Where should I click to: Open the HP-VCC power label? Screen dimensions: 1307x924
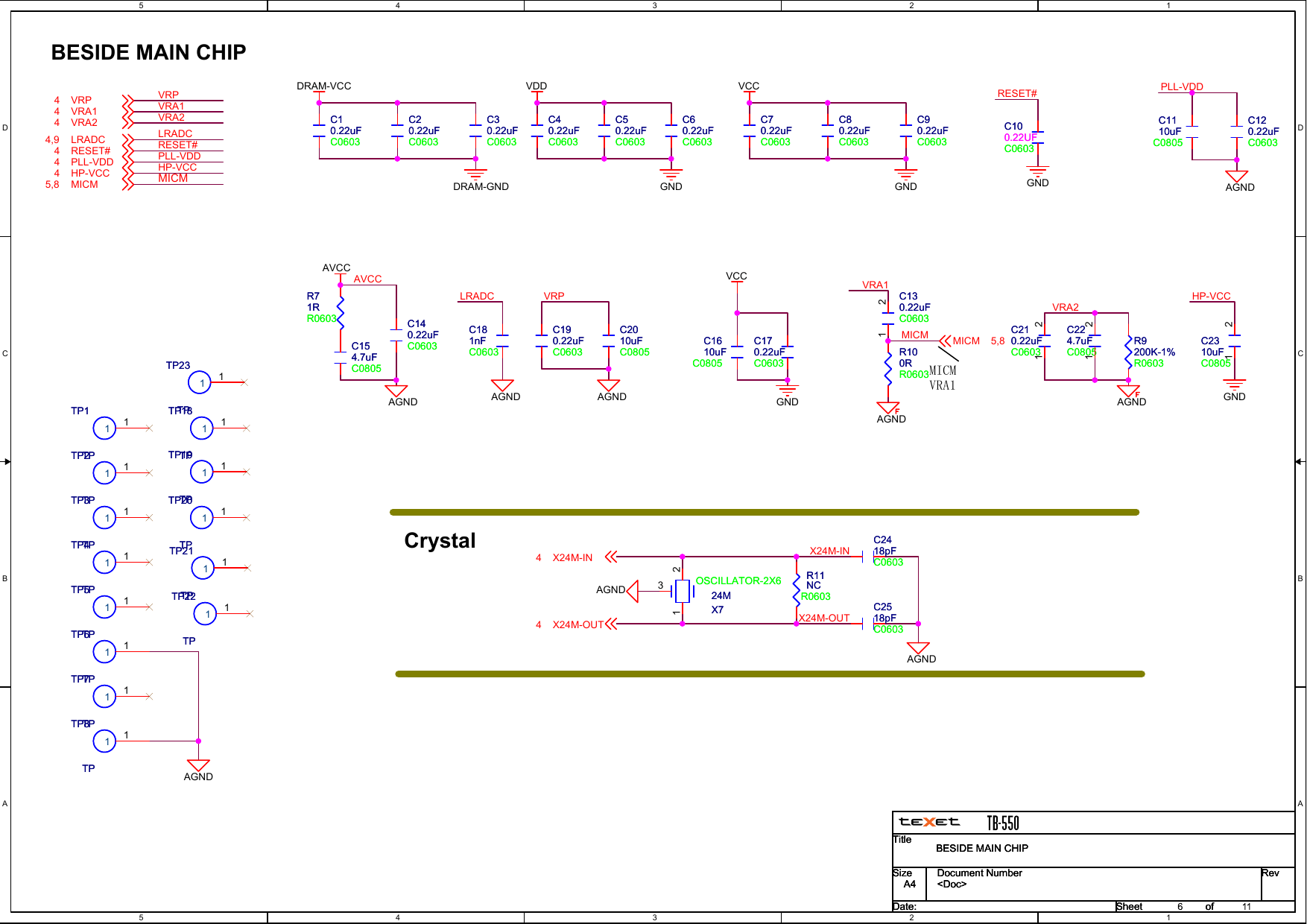coord(1212,296)
